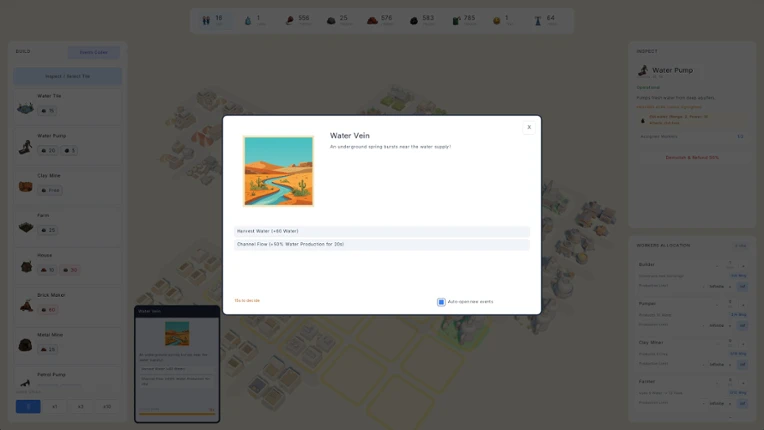Pick the Brick Maker build icon

[26, 306]
